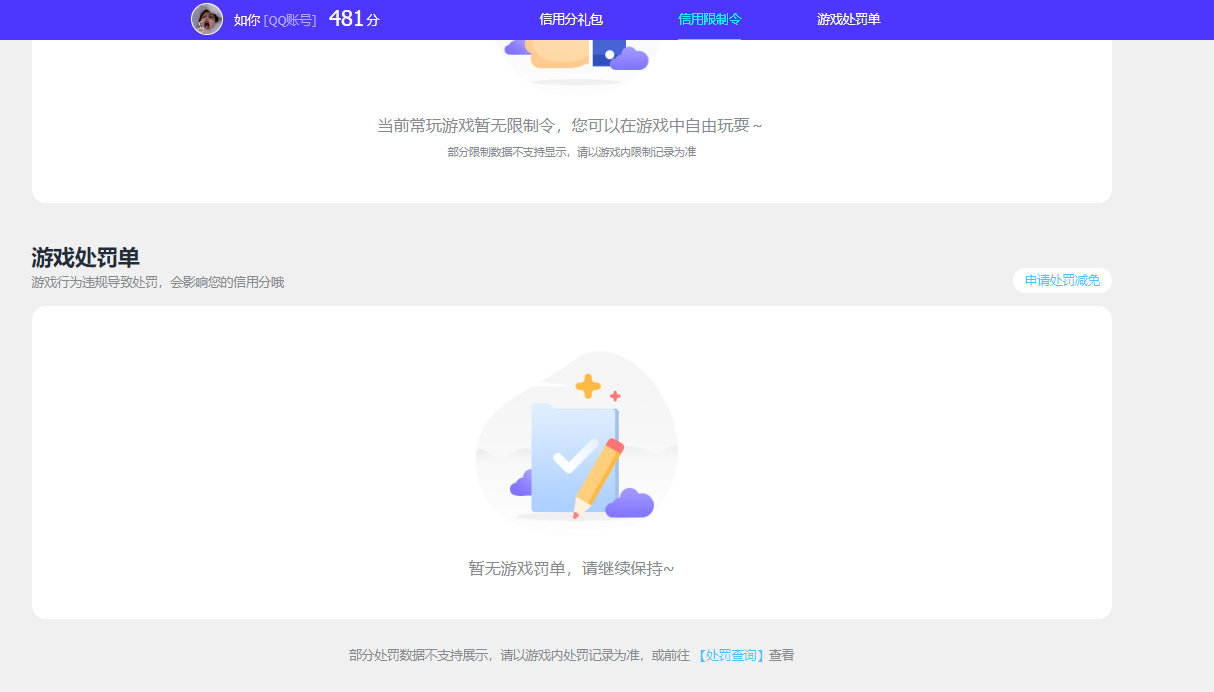Viewport: 1214px width, 692px height.
Task: Click the small cloud left of the document
Action: pyautogui.click(x=523, y=485)
